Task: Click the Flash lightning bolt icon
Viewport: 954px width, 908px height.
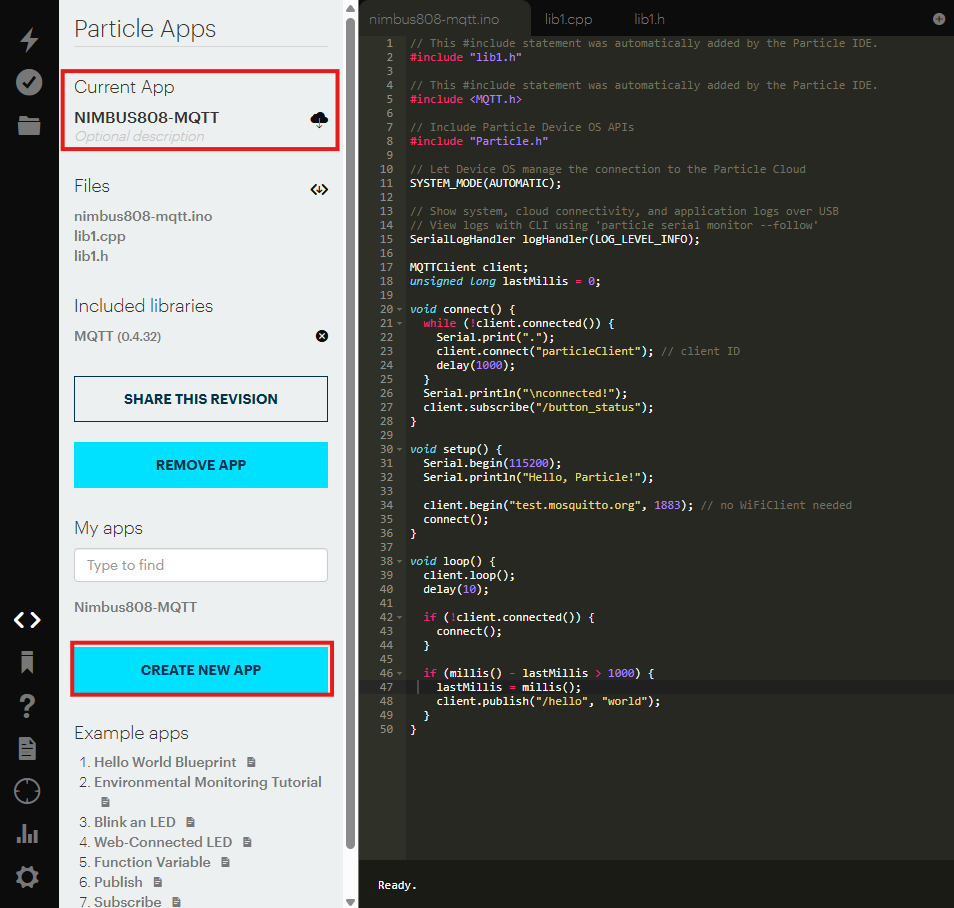Action: click(x=29, y=40)
